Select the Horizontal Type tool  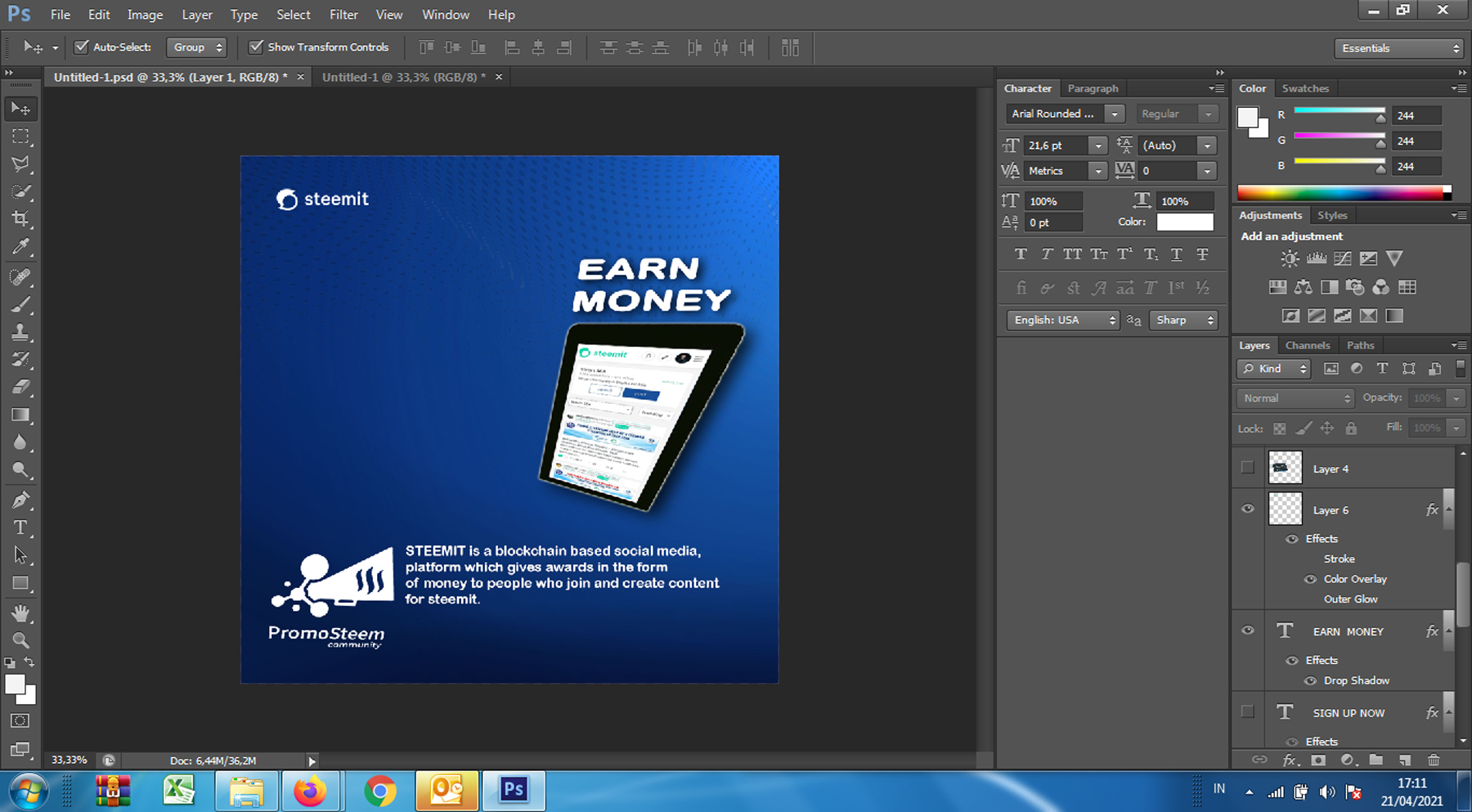click(20, 527)
